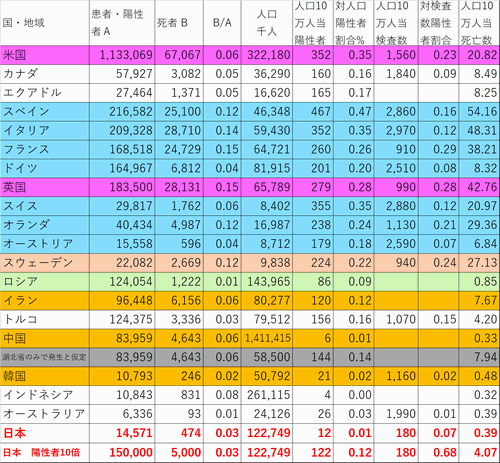
Task: Select the イタリア row label
Action: pyautogui.click(x=45, y=131)
